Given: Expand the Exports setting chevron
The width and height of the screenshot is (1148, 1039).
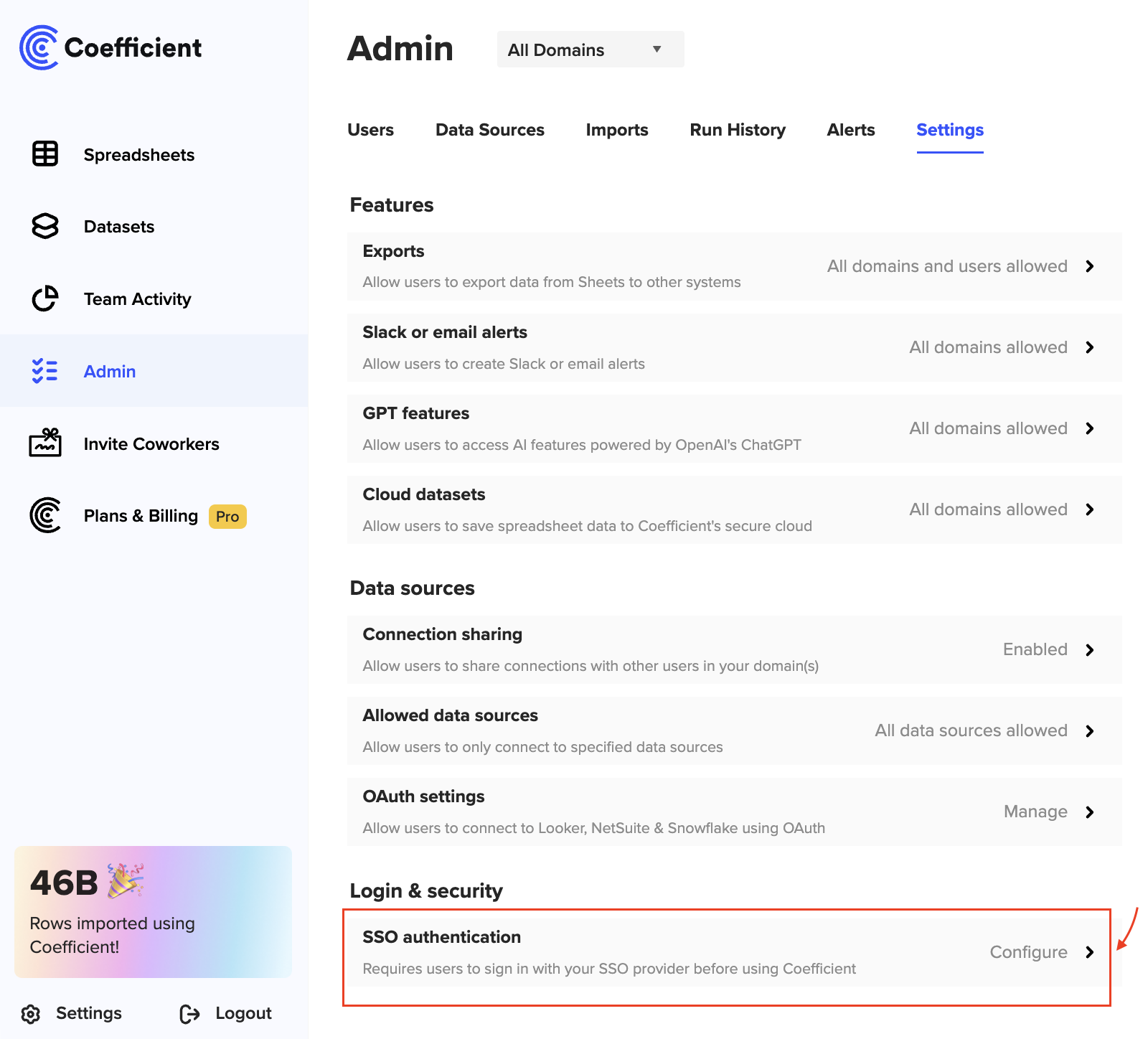Looking at the screenshot, I should [x=1089, y=266].
